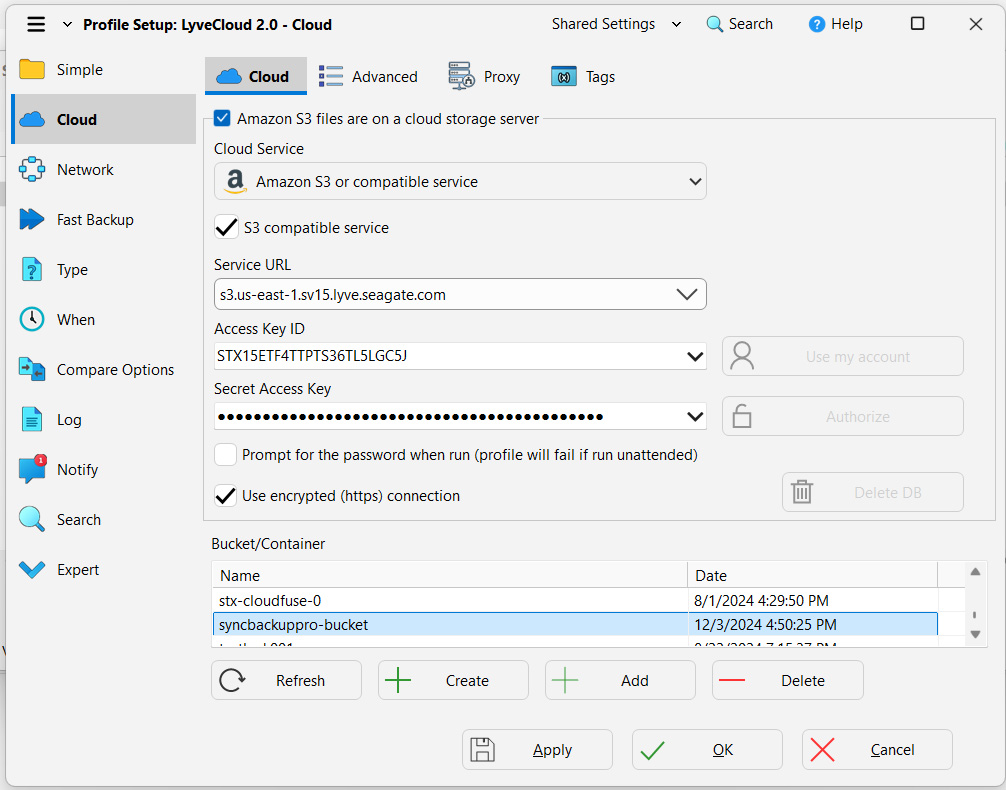Click the Cancel button
1006x790 pixels.
877,750
